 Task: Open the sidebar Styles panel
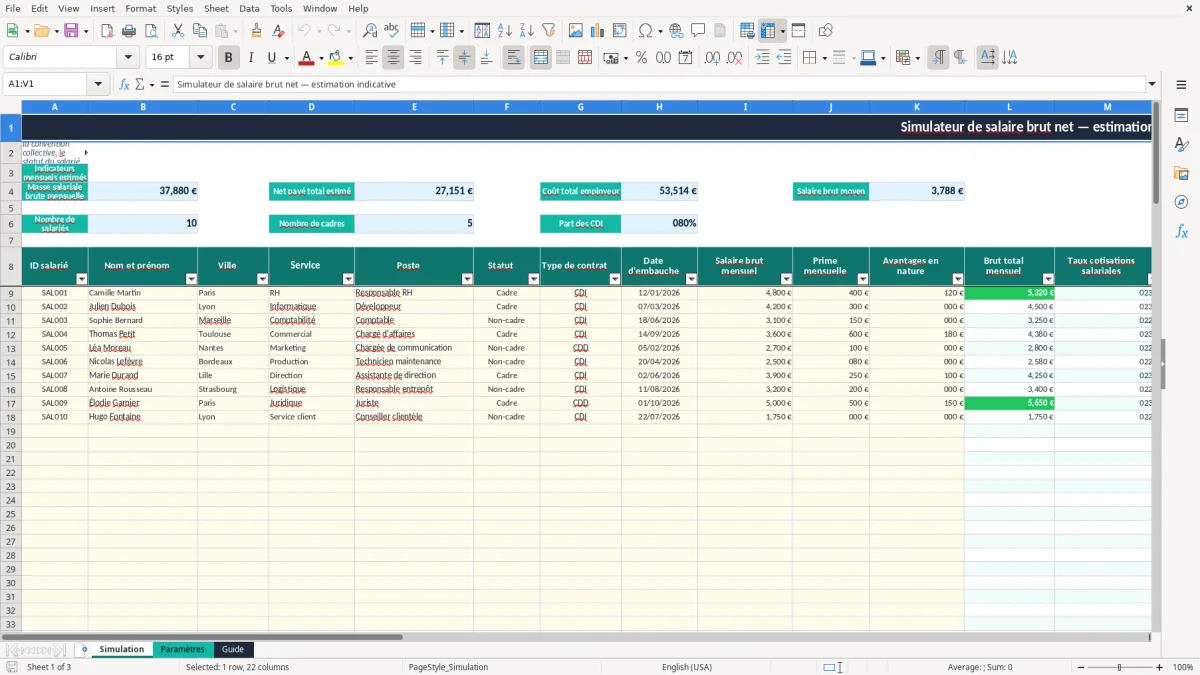[1181, 144]
